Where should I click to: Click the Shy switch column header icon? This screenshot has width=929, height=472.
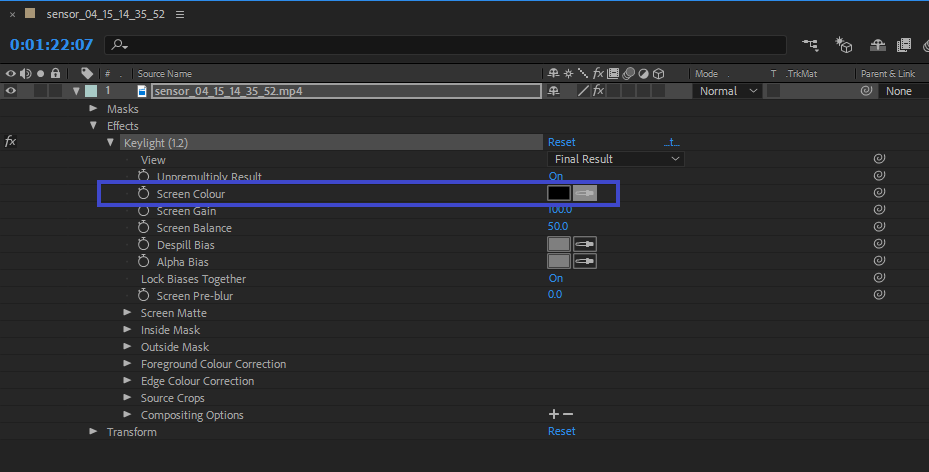553,73
